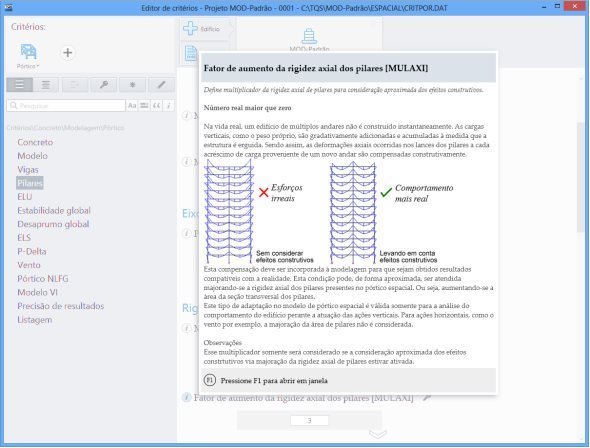Click the info icon beside MULAXI criterion
Viewport: 590px width, 448px height.
(186, 397)
